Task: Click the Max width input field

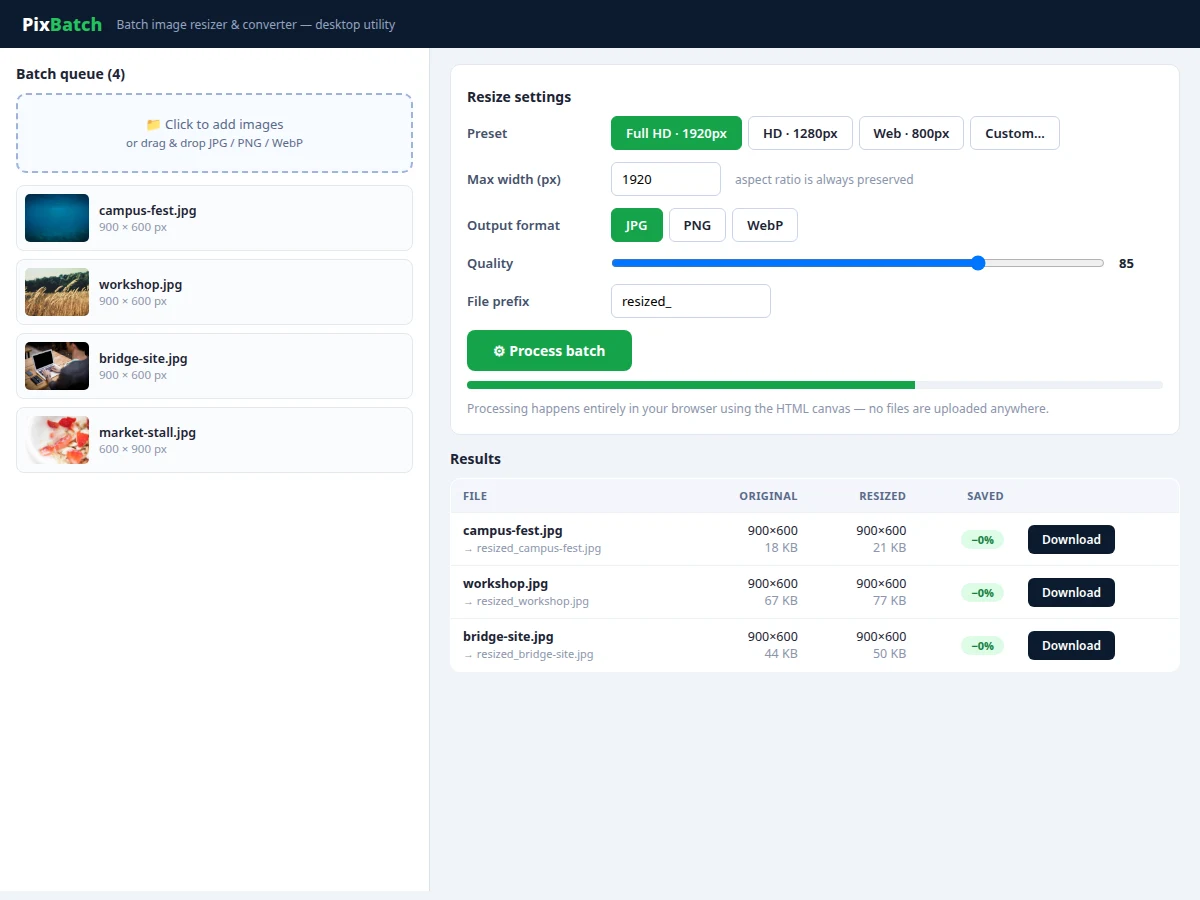Action: pyautogui.click(x=666, y=179)
